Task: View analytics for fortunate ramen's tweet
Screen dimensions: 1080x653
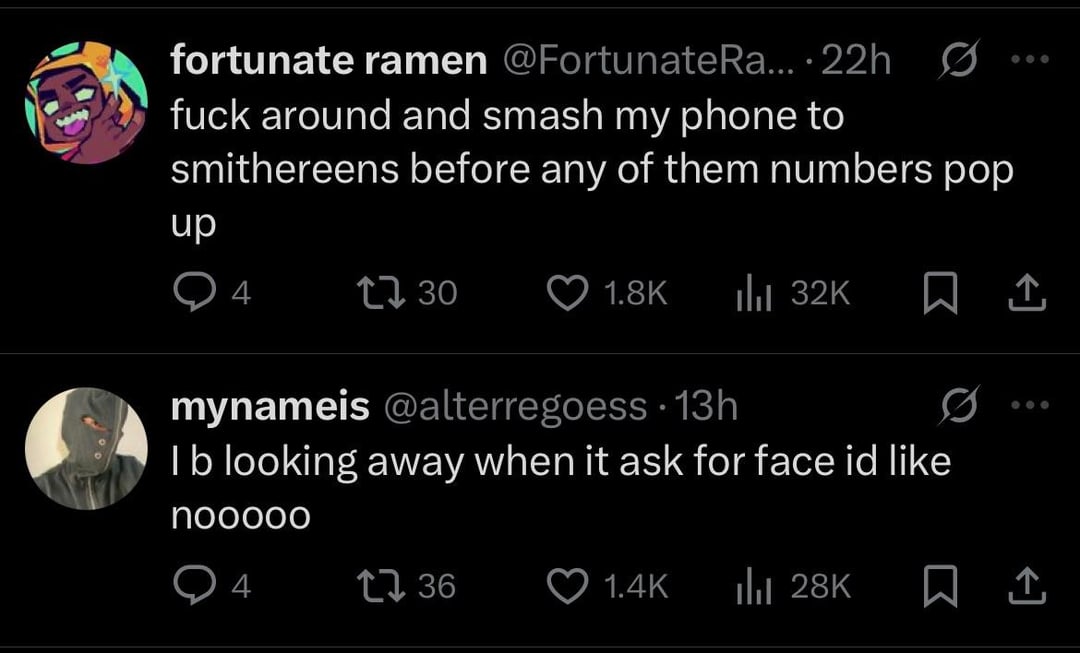Action: pyautogui.click(x=750, y=292)
